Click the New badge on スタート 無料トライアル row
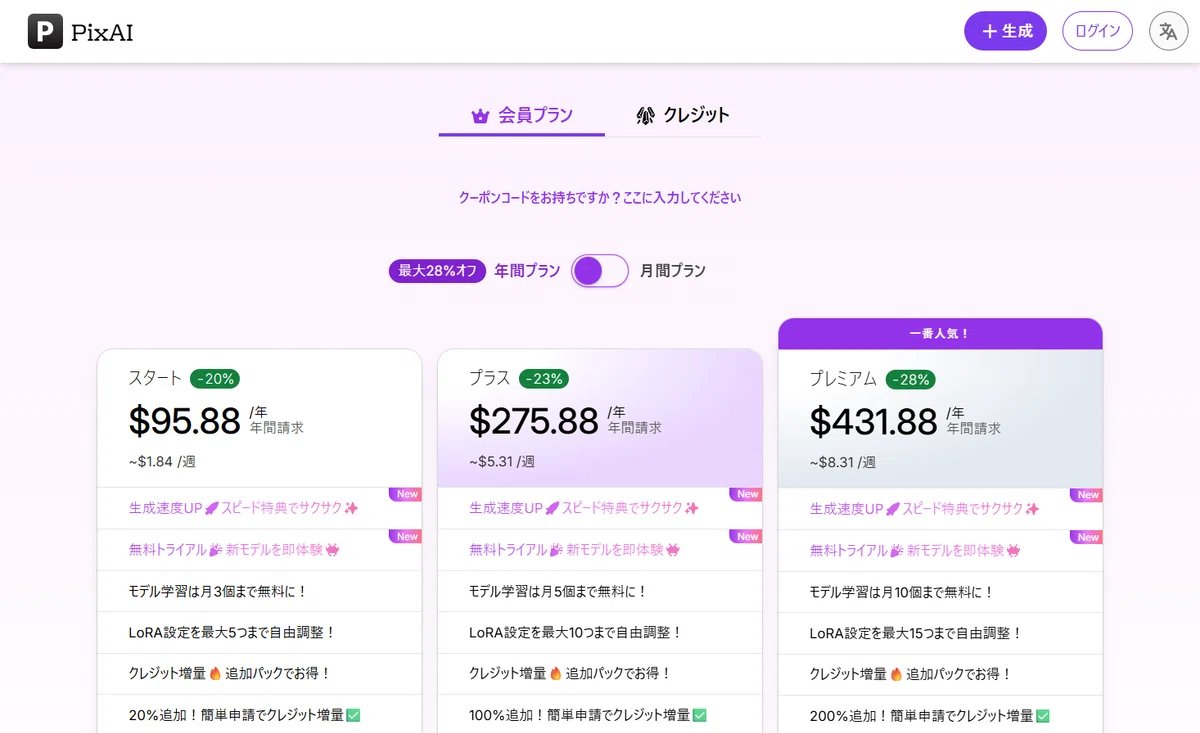Image resolution: width=1200 pixels, height=733 pixels. [406, 536]
